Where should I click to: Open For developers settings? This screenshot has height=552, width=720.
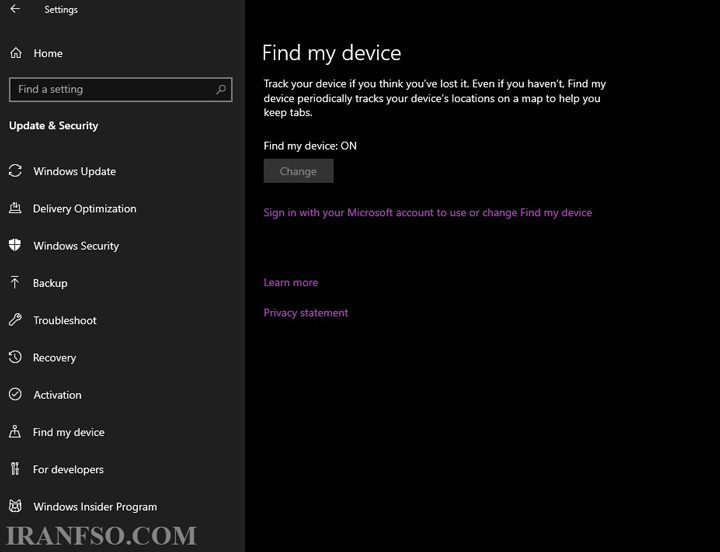(68, 469)
